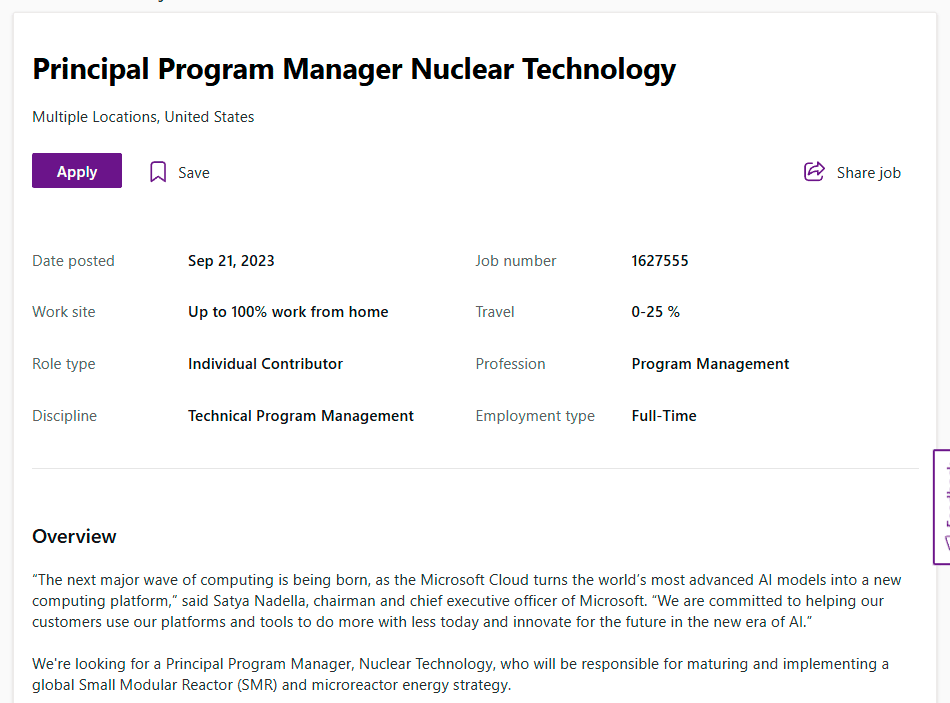Click the purple Apply button

coord(77,171)
